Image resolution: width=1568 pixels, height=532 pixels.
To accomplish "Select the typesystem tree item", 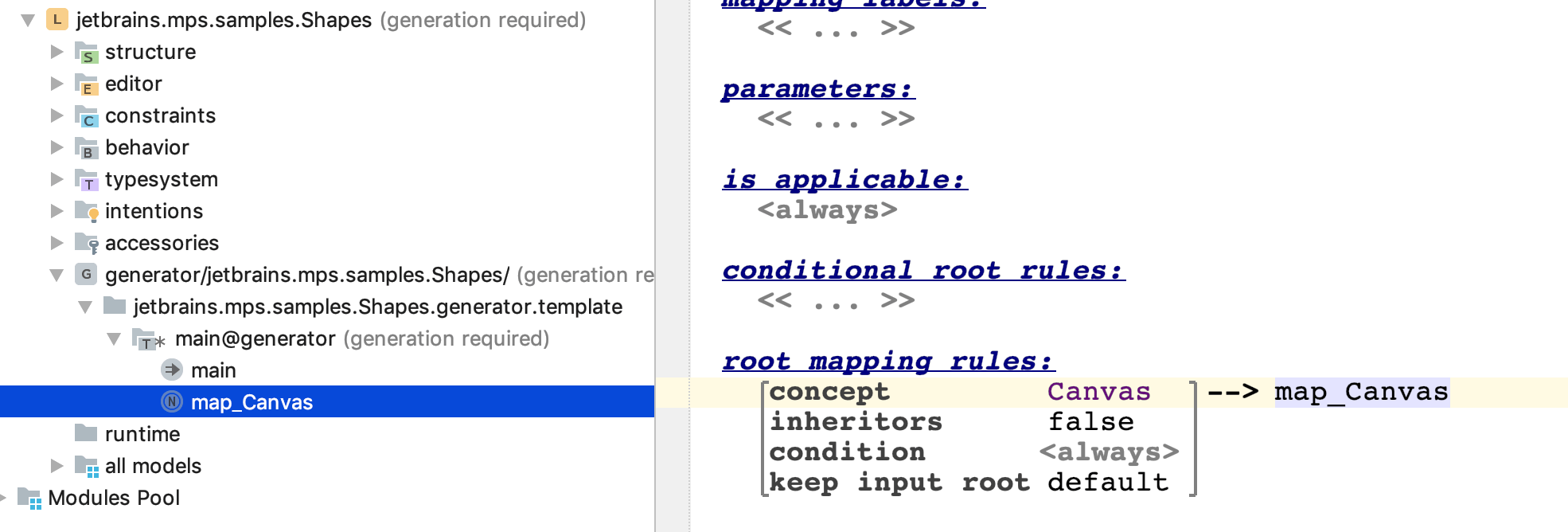I will [x=162, y=179].
